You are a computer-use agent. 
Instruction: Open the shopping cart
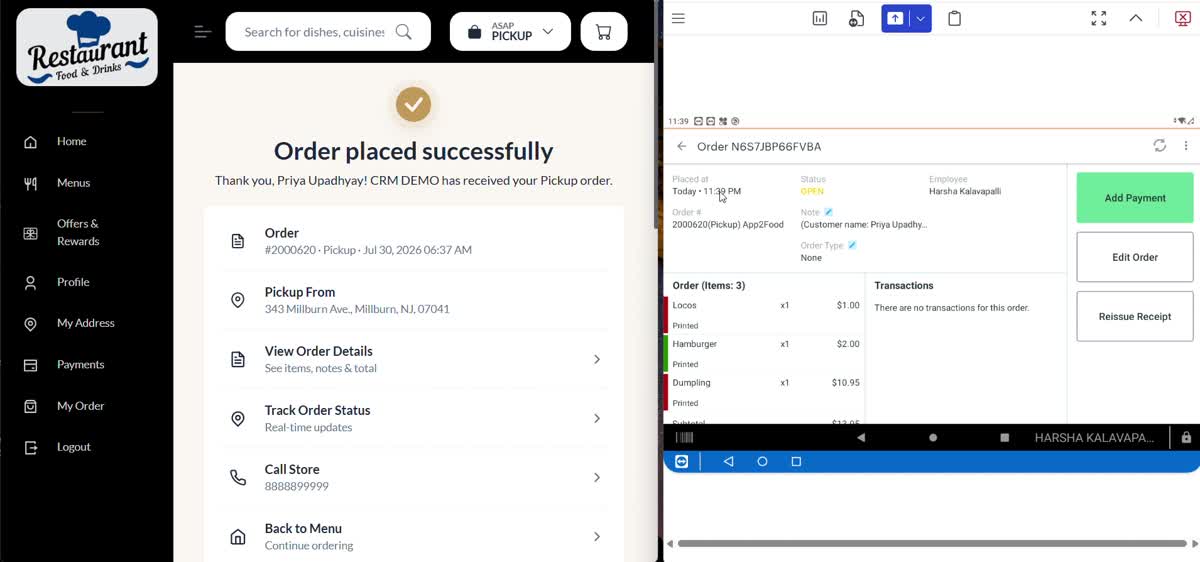[603, 32]
